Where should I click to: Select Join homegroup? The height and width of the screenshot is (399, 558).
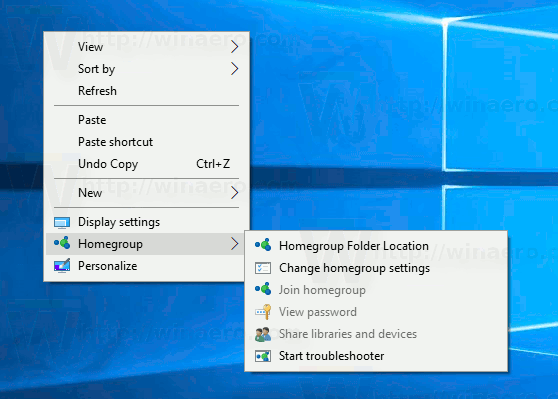tap(376, 290)
